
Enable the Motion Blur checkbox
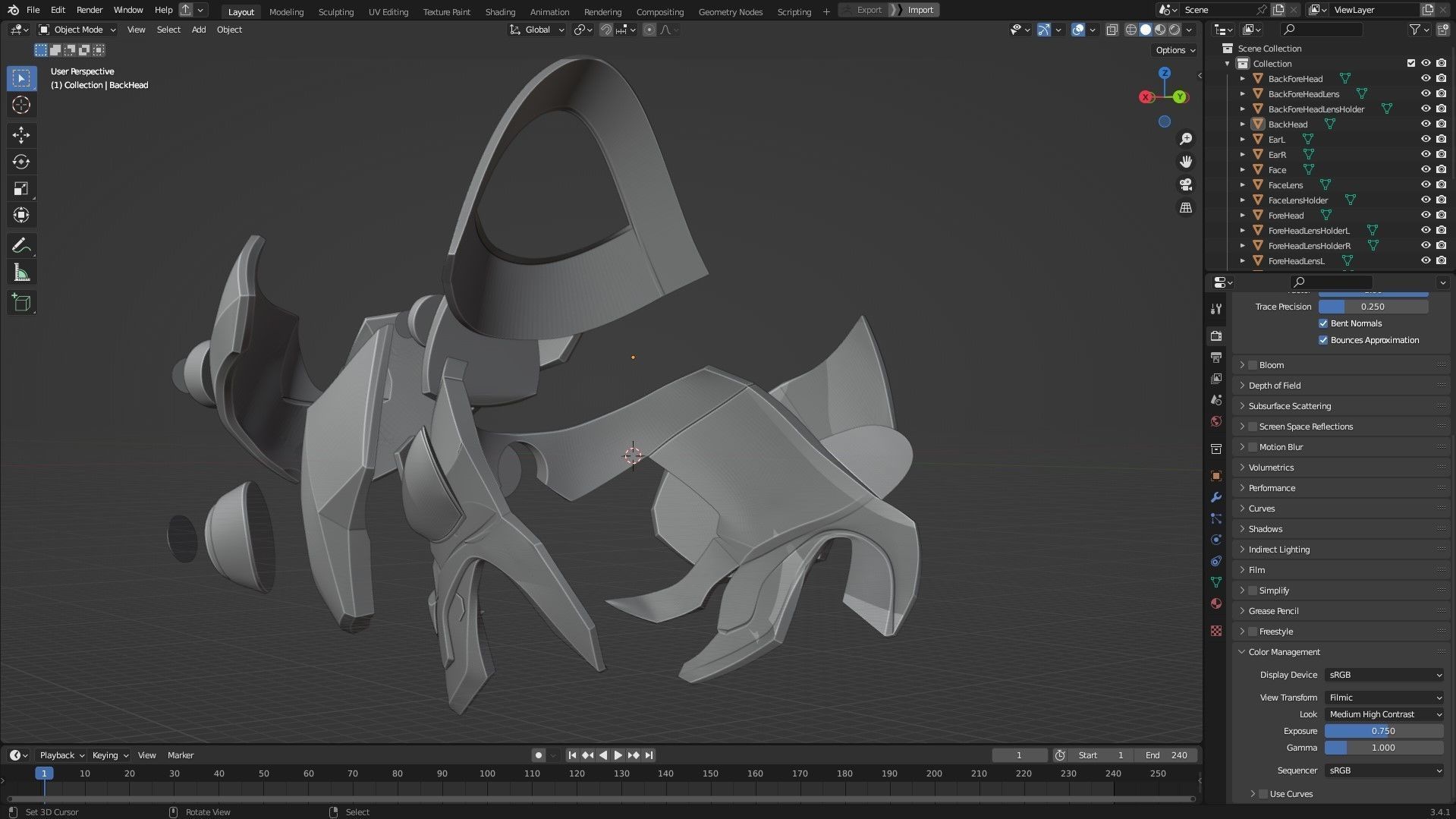(x=1253, y=447)
